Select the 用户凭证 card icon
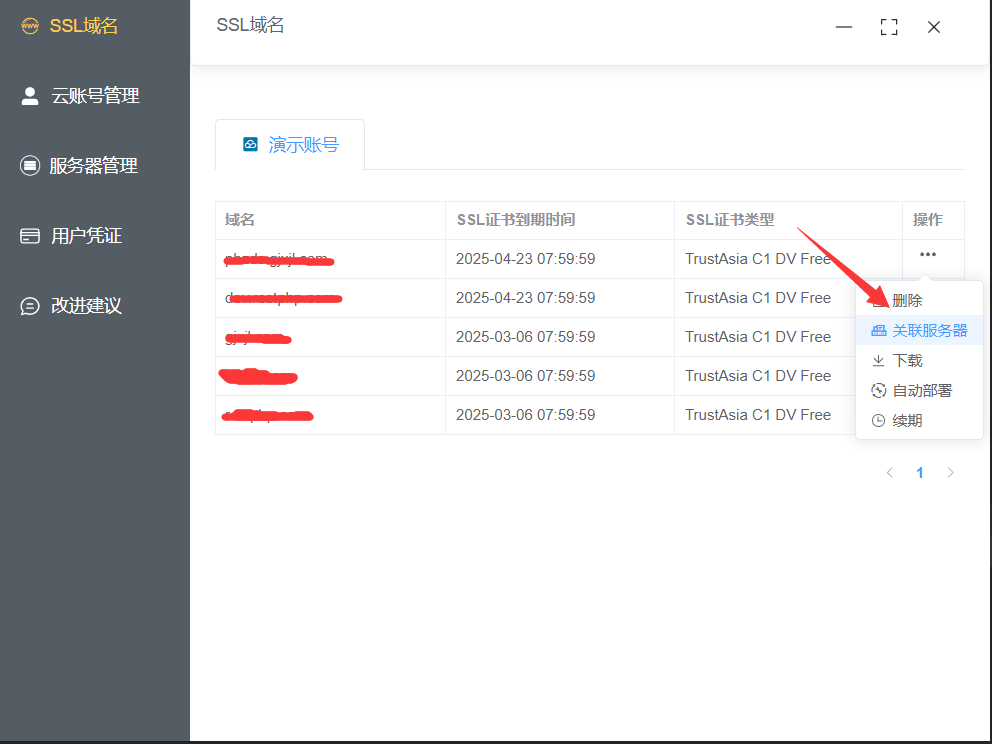Screen dimensions: 992x744 pyautogui.click(x=30, y=236)
